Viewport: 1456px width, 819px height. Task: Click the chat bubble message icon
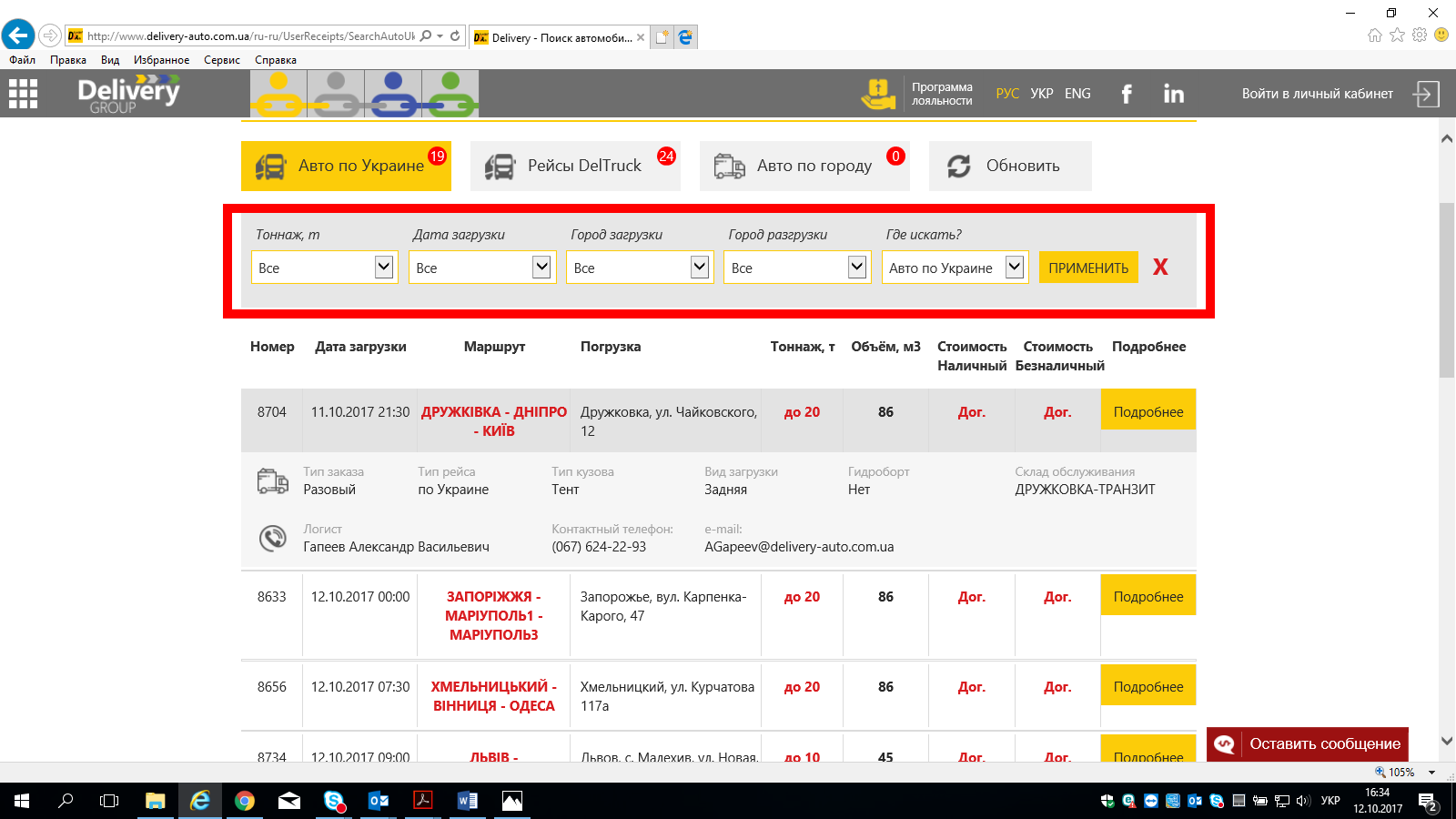[x=1225, y=743]
